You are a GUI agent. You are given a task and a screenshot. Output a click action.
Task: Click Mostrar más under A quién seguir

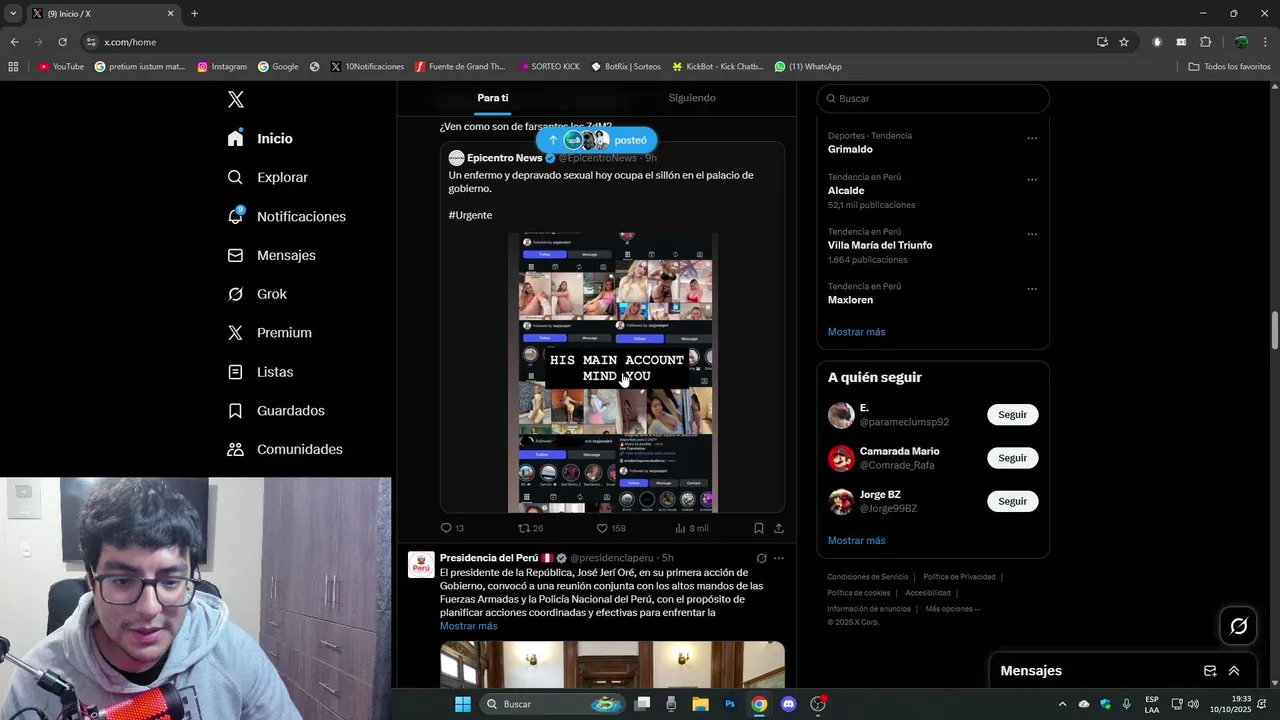pos(856,541)
